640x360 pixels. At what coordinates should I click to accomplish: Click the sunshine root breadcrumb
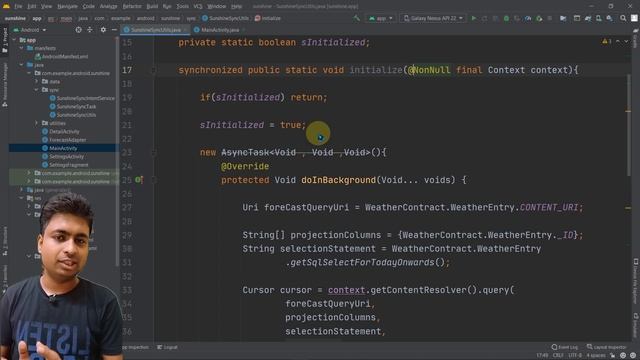15,18
